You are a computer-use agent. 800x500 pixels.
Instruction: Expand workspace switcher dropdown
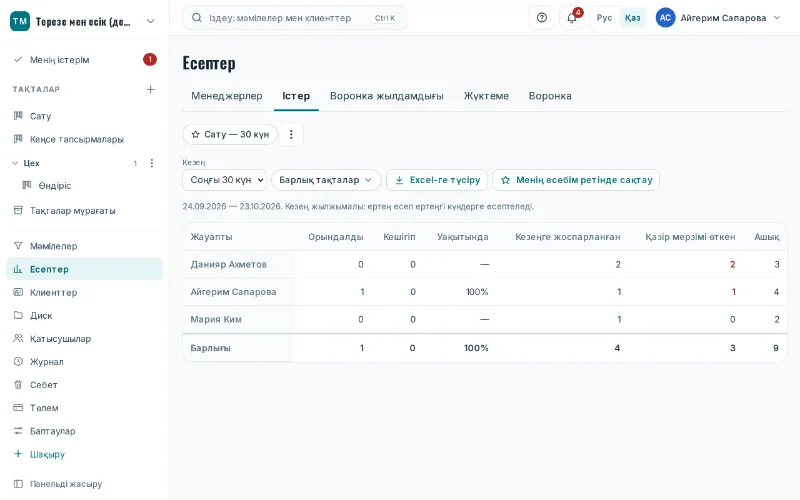click(x=151, y=21)
